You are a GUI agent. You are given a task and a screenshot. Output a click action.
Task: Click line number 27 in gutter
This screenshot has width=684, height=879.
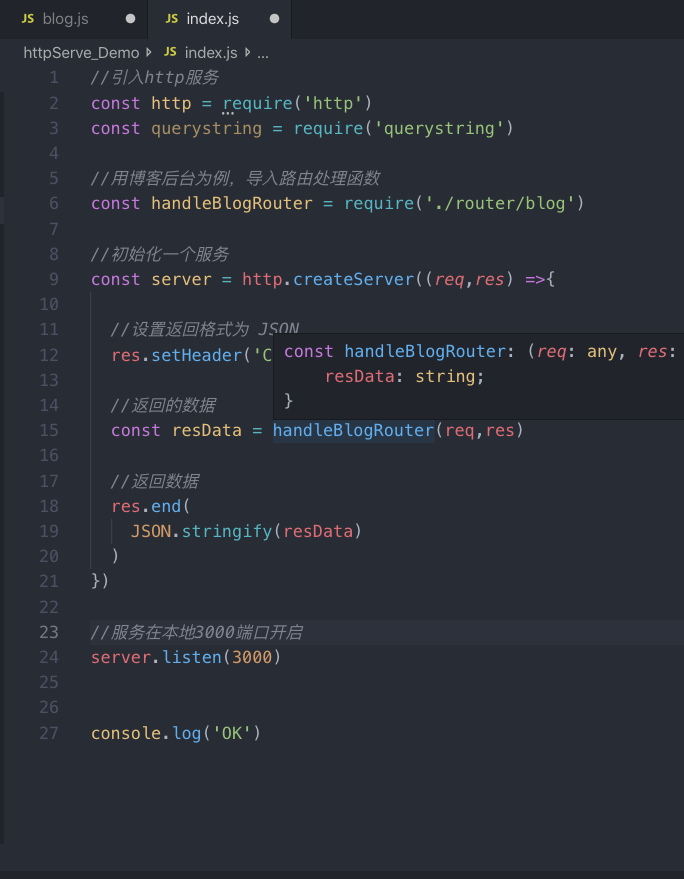click(49, 733)
